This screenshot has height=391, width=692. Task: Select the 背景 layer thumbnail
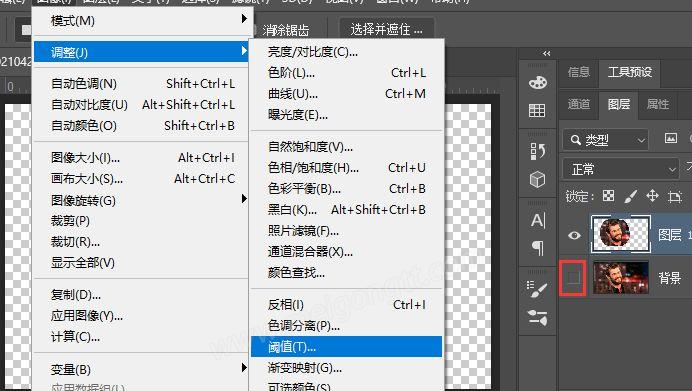click(621, 277)
